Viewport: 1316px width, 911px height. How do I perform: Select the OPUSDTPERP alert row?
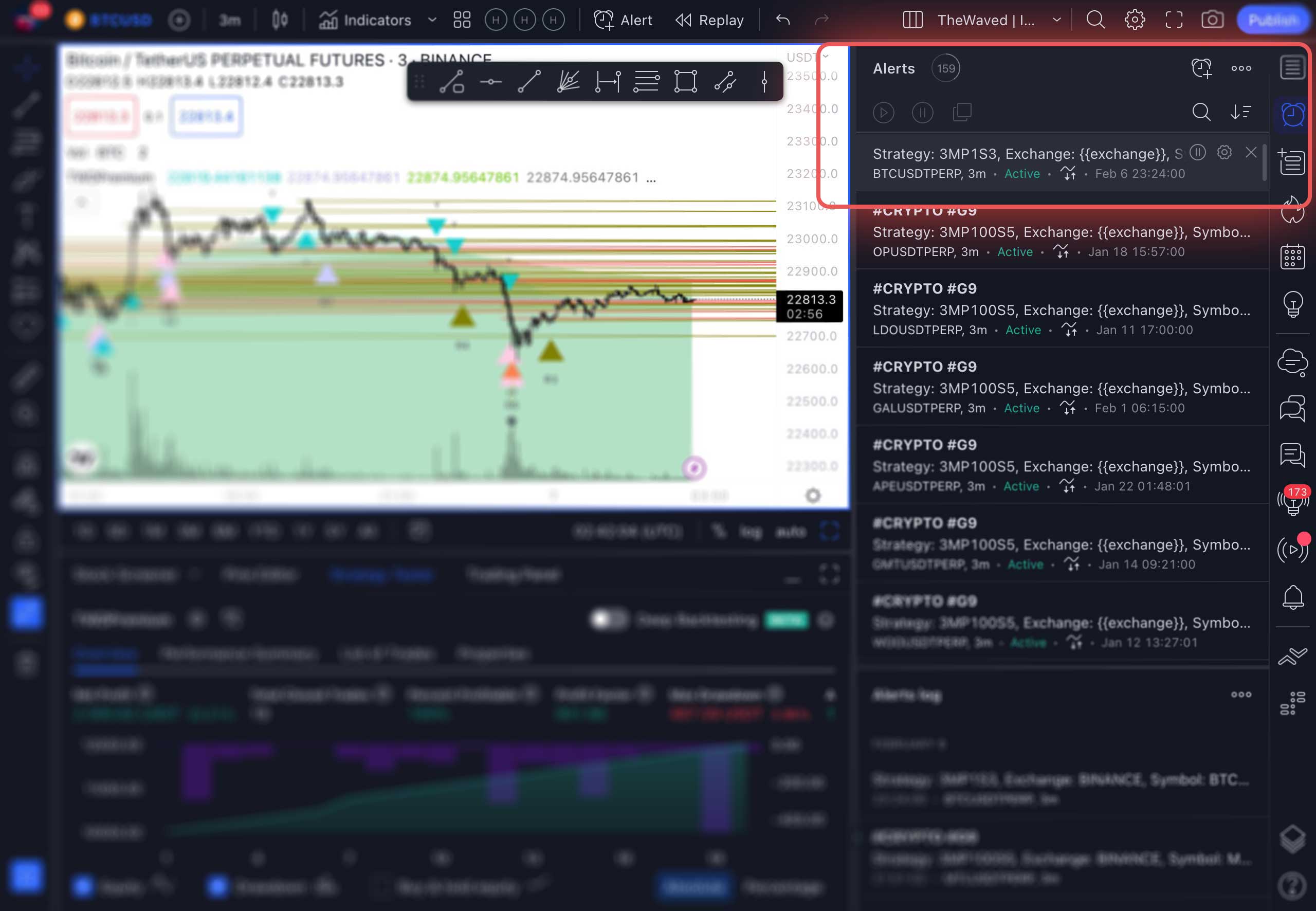[x=1062, y=231]
